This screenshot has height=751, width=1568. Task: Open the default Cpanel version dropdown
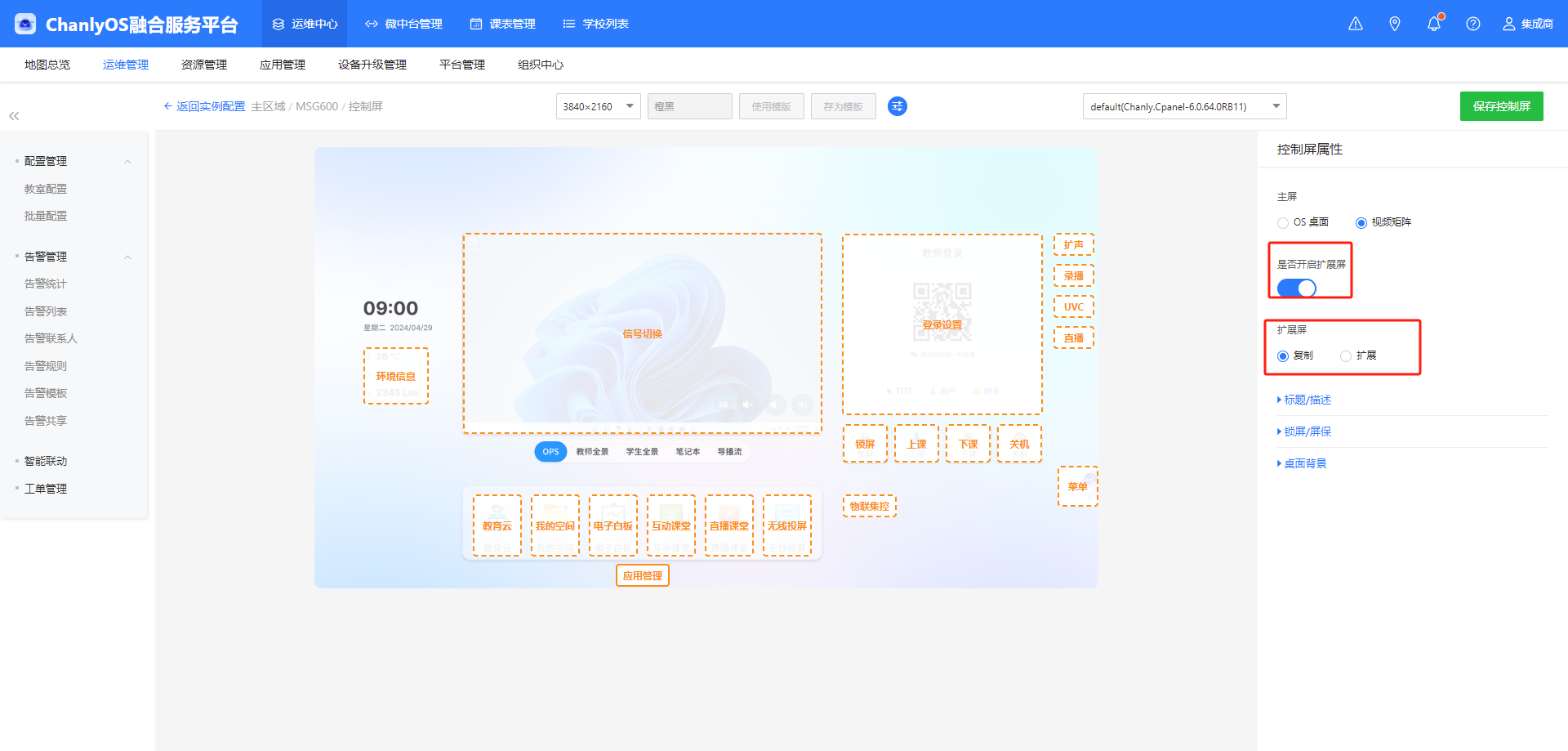click(1184, 106)
